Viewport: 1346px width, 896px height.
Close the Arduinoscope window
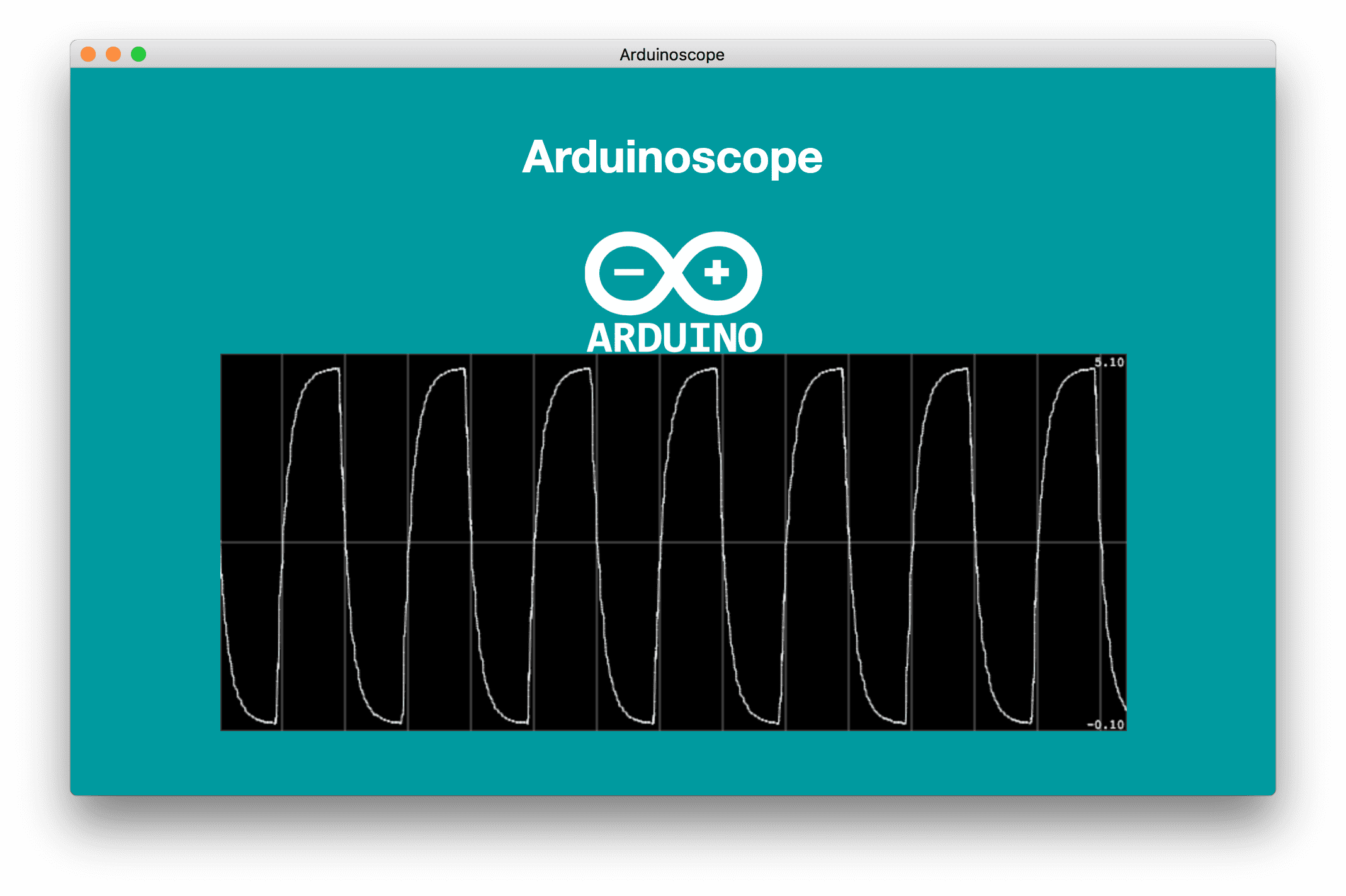(x=88, y=55)
